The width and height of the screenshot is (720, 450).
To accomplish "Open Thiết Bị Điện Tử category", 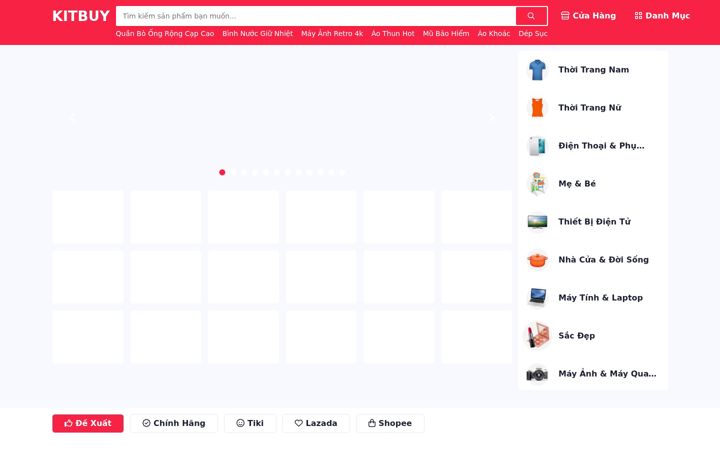I will tap(593, 222).
